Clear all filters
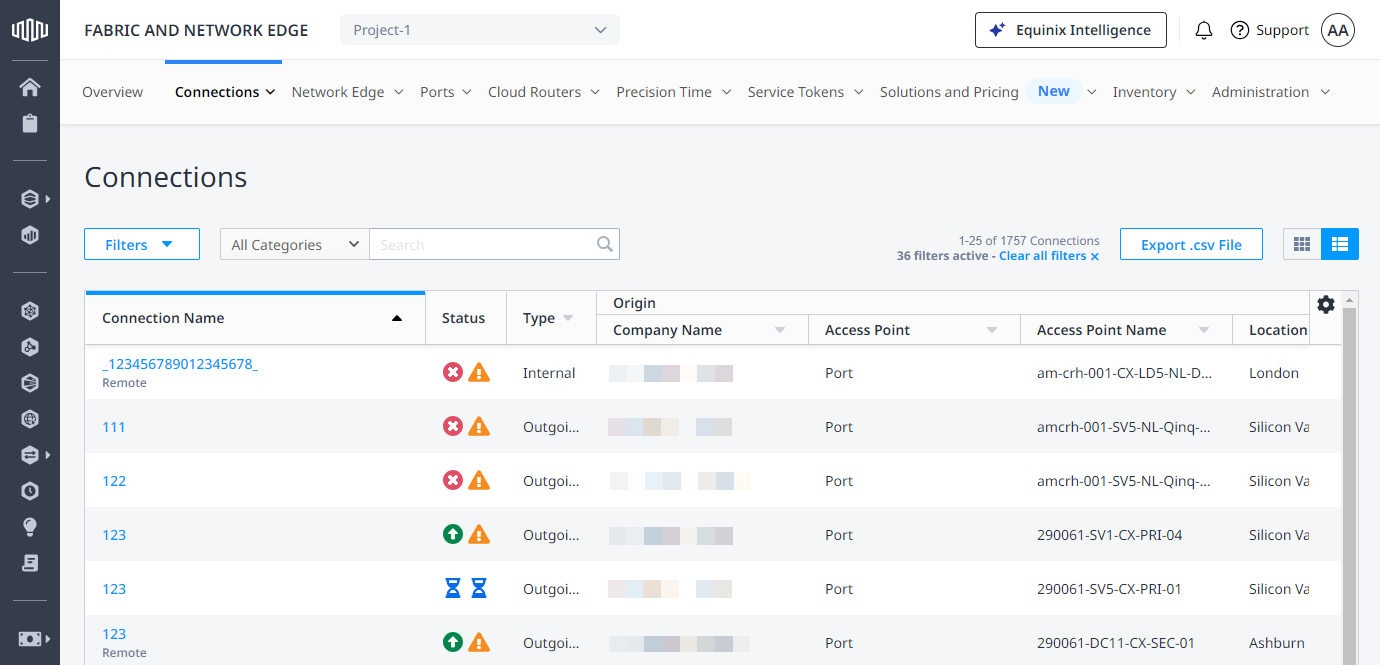 coord(1049,256)
